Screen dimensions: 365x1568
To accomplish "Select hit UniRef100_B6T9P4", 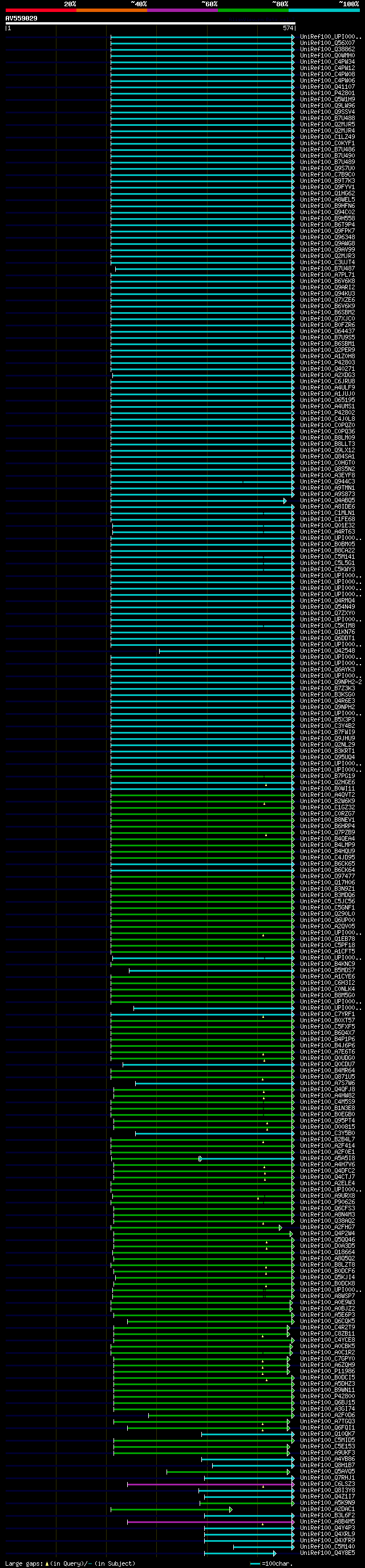I will click(x=327, y=224).
